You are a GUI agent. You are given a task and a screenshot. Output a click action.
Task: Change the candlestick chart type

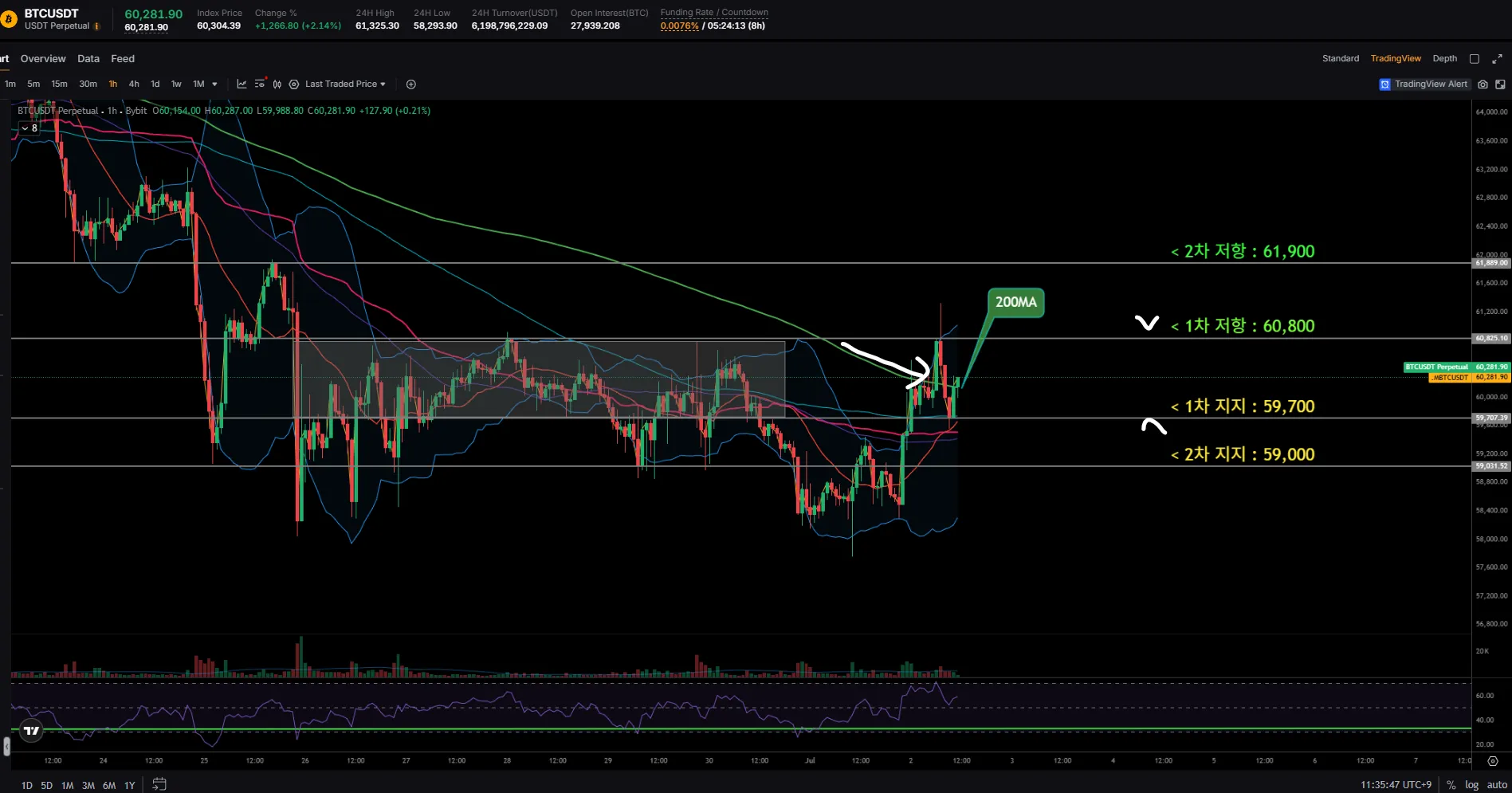277,84
